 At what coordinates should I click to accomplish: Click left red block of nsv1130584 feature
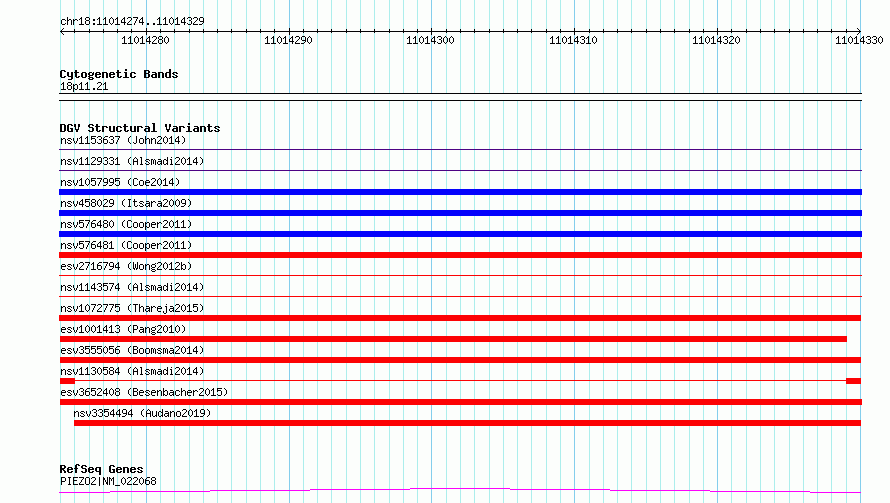67,381
